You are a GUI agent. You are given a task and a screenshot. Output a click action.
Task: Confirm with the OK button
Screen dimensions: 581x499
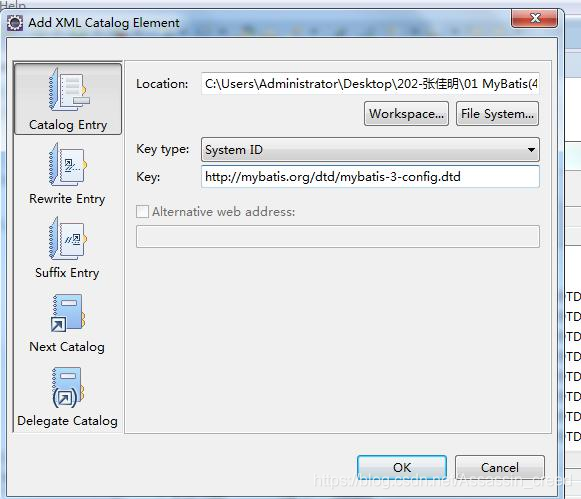[402, 468]
